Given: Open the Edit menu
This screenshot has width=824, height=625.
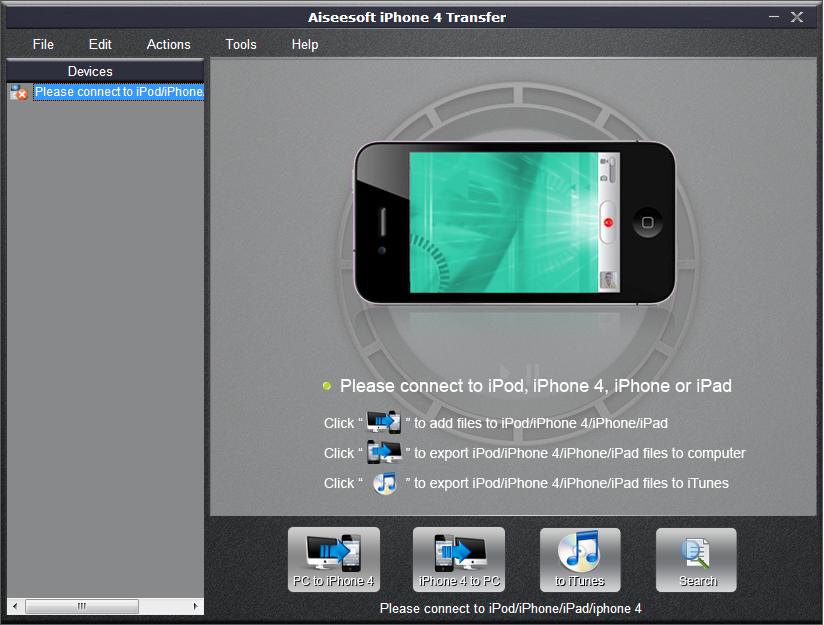Looking at the screenshot, I should tap(100, 45).
